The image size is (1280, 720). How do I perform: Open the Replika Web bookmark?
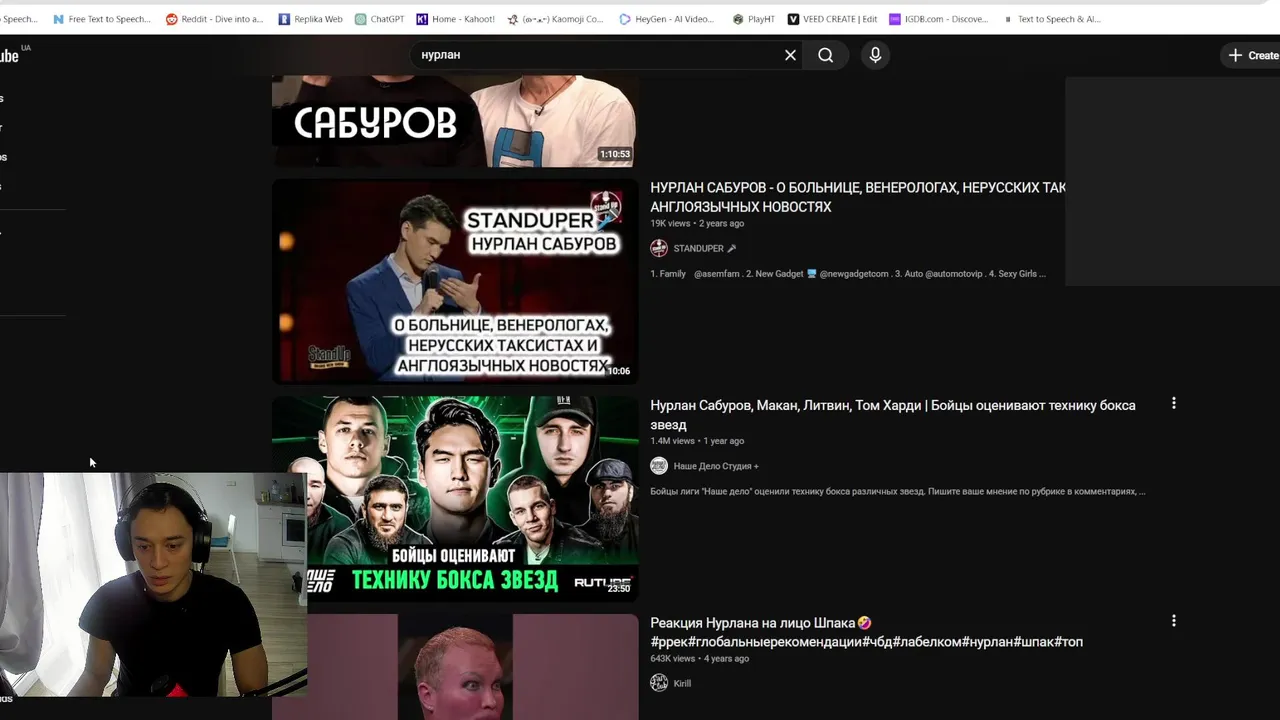311,19
